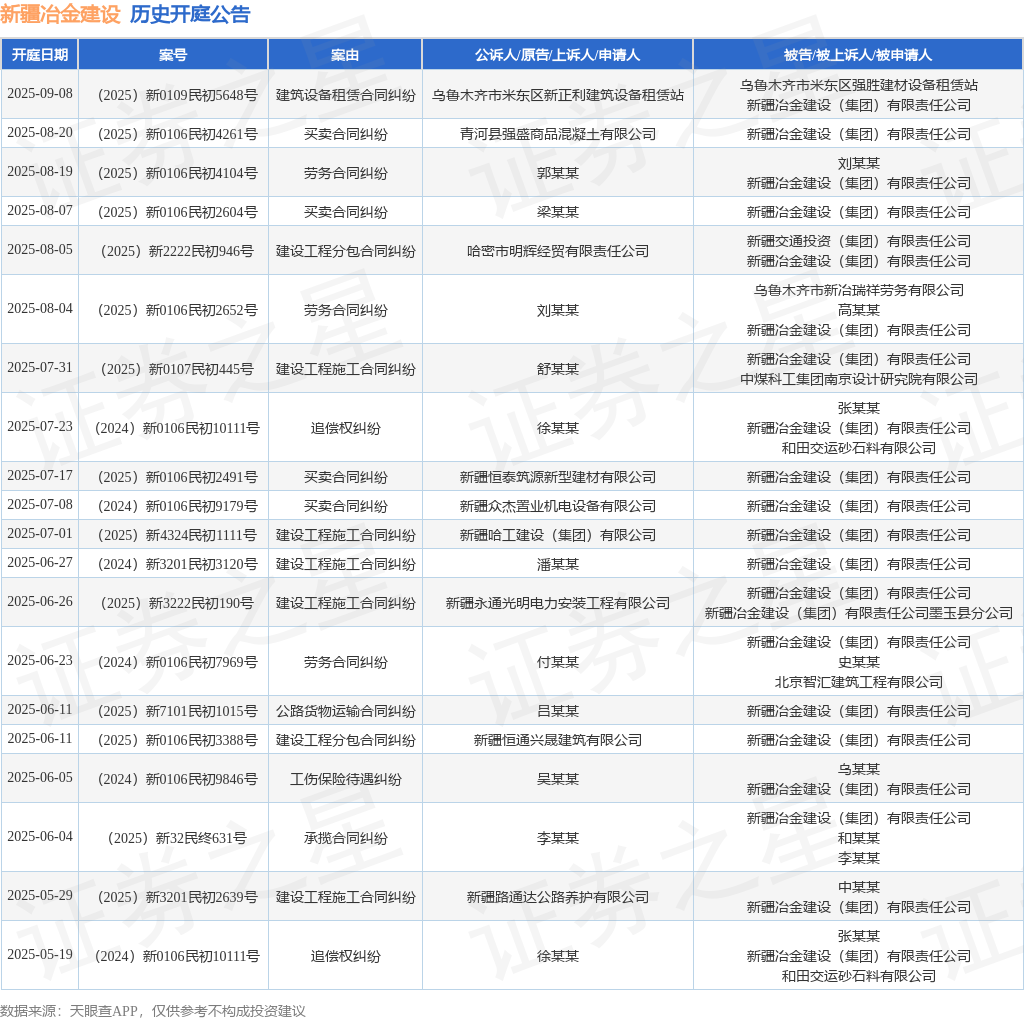Click defendant 中某某
The height and width of the screenshot is (1020, 1024).
[859, 887]
